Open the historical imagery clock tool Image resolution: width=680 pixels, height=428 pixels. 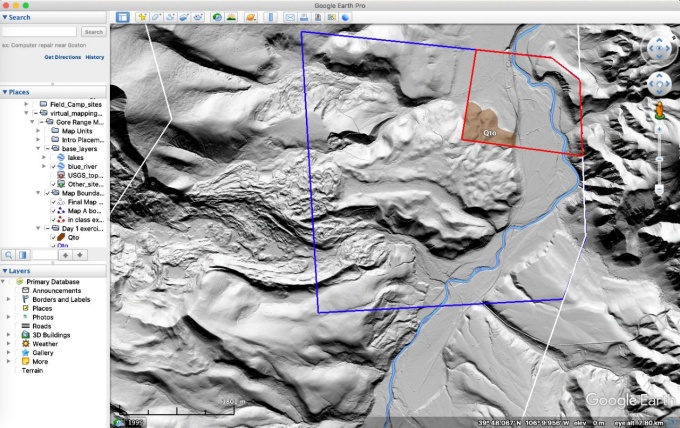pyautogui.click(x=218, y=17)
